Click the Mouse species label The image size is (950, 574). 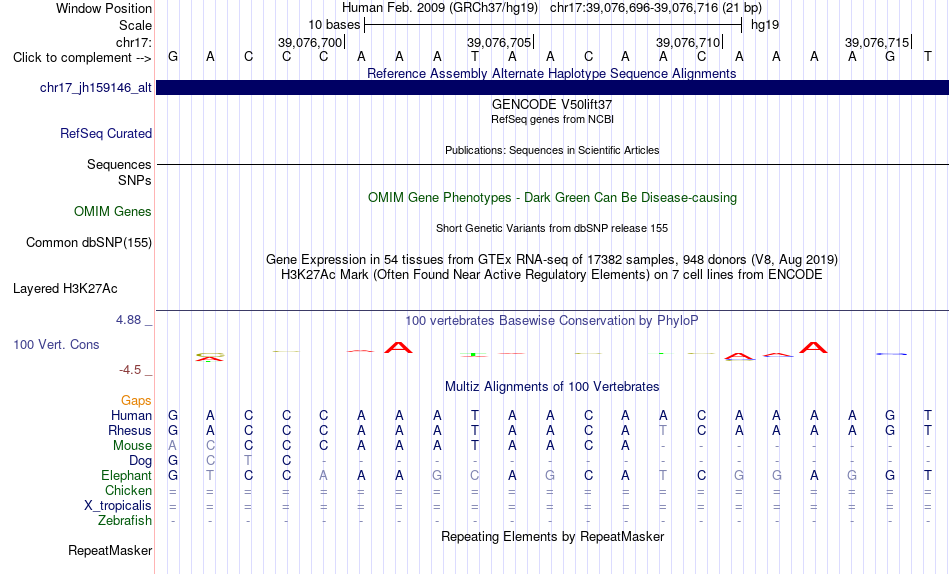[132, 446]
